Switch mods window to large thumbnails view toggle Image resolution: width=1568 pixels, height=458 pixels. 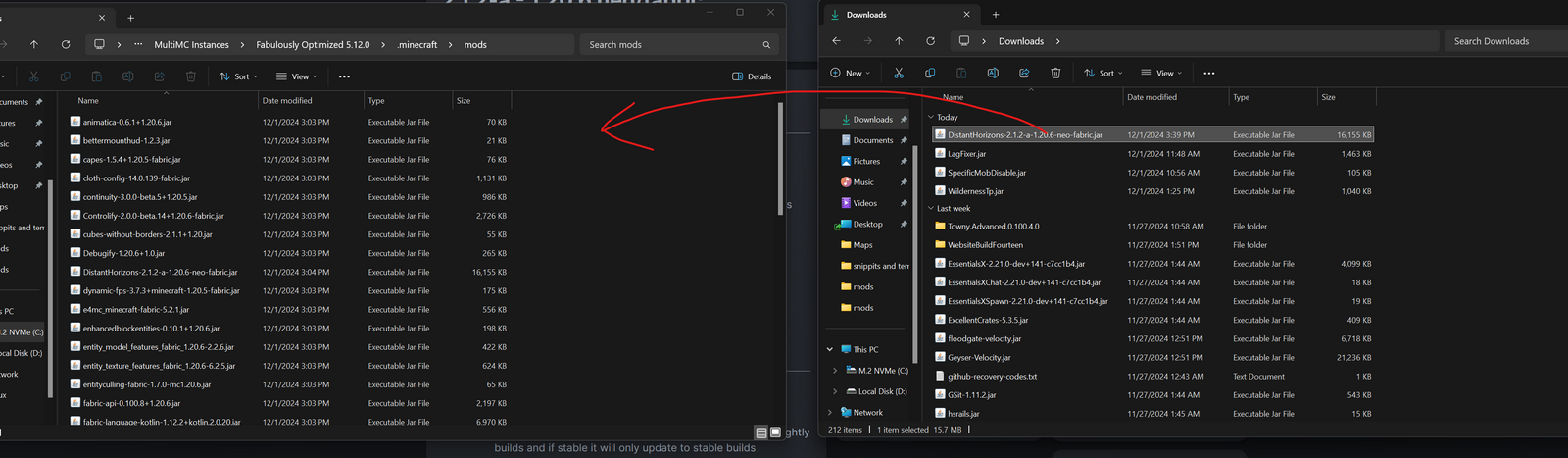click(x=775, y=433)
